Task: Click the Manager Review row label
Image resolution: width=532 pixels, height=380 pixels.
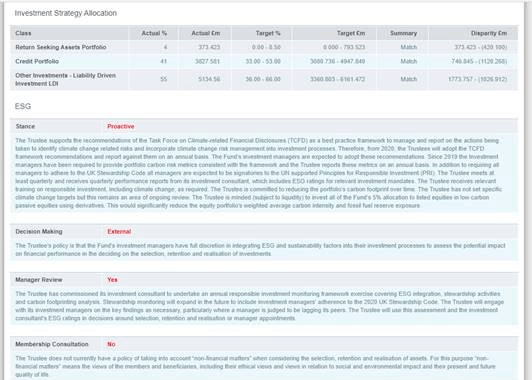Action: tap(39, 280)
